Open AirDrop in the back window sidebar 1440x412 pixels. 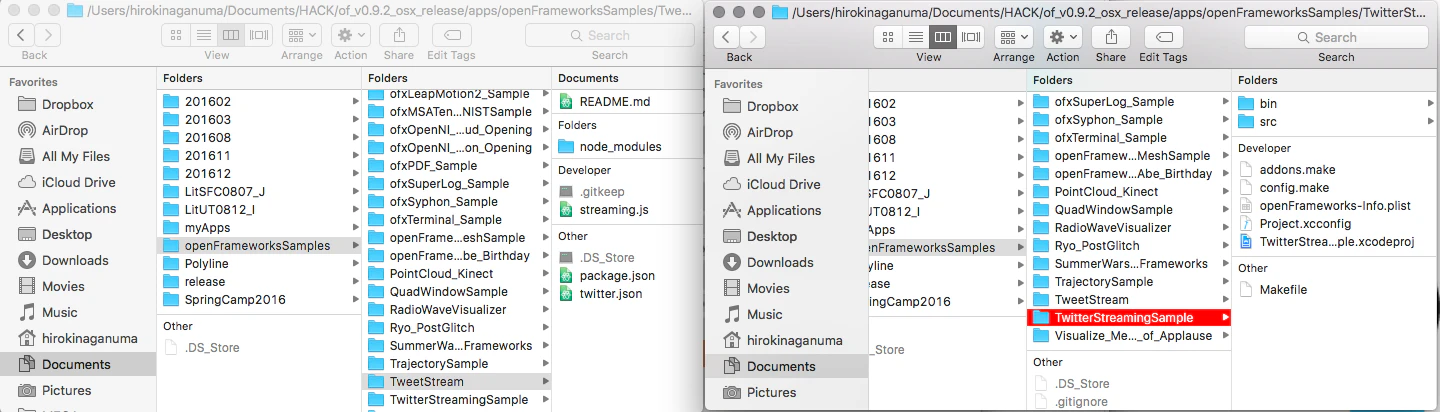[64, 130]
